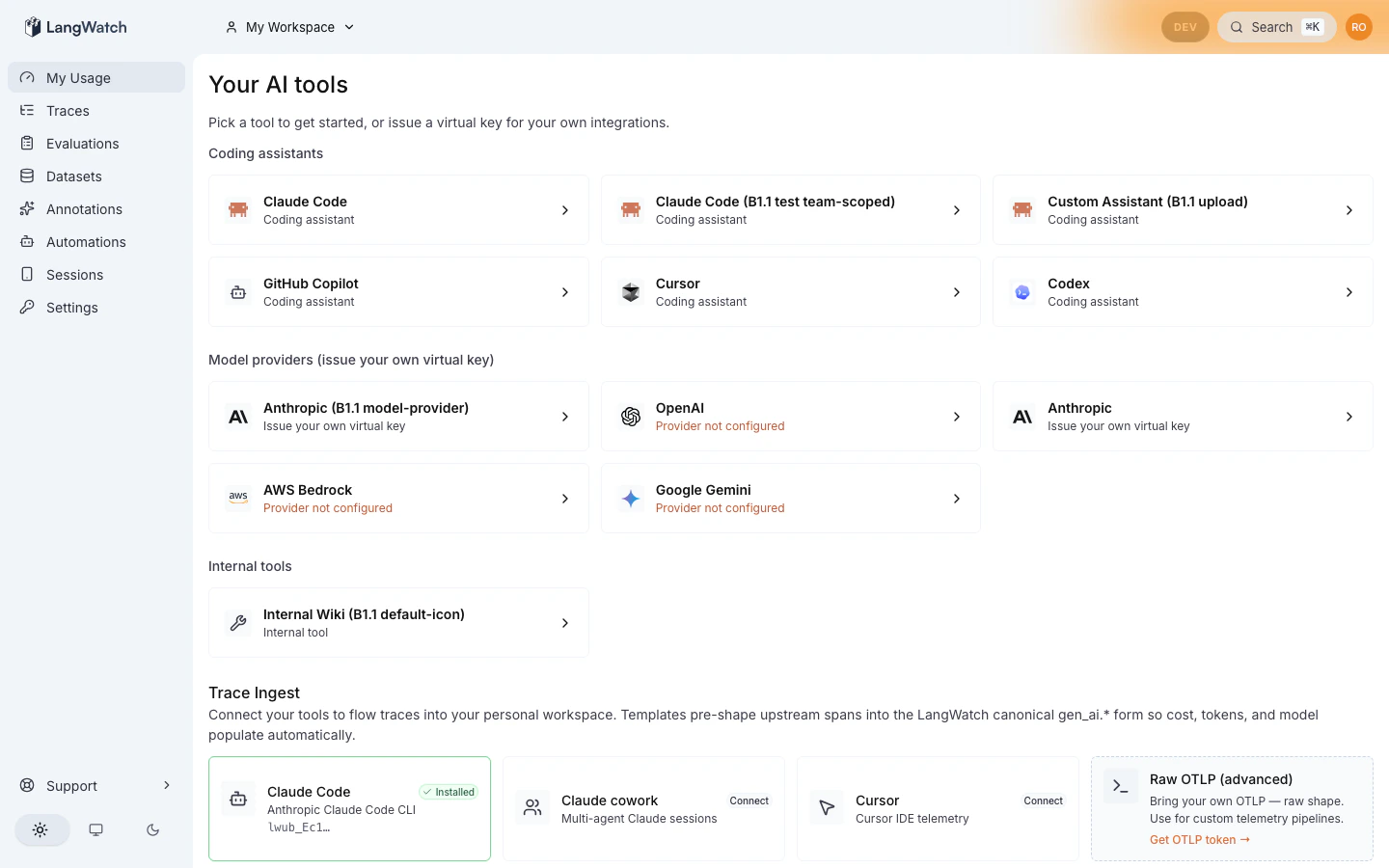Open My Usage in the sidebar
The image size is (1389, 868).
[96, 78]
